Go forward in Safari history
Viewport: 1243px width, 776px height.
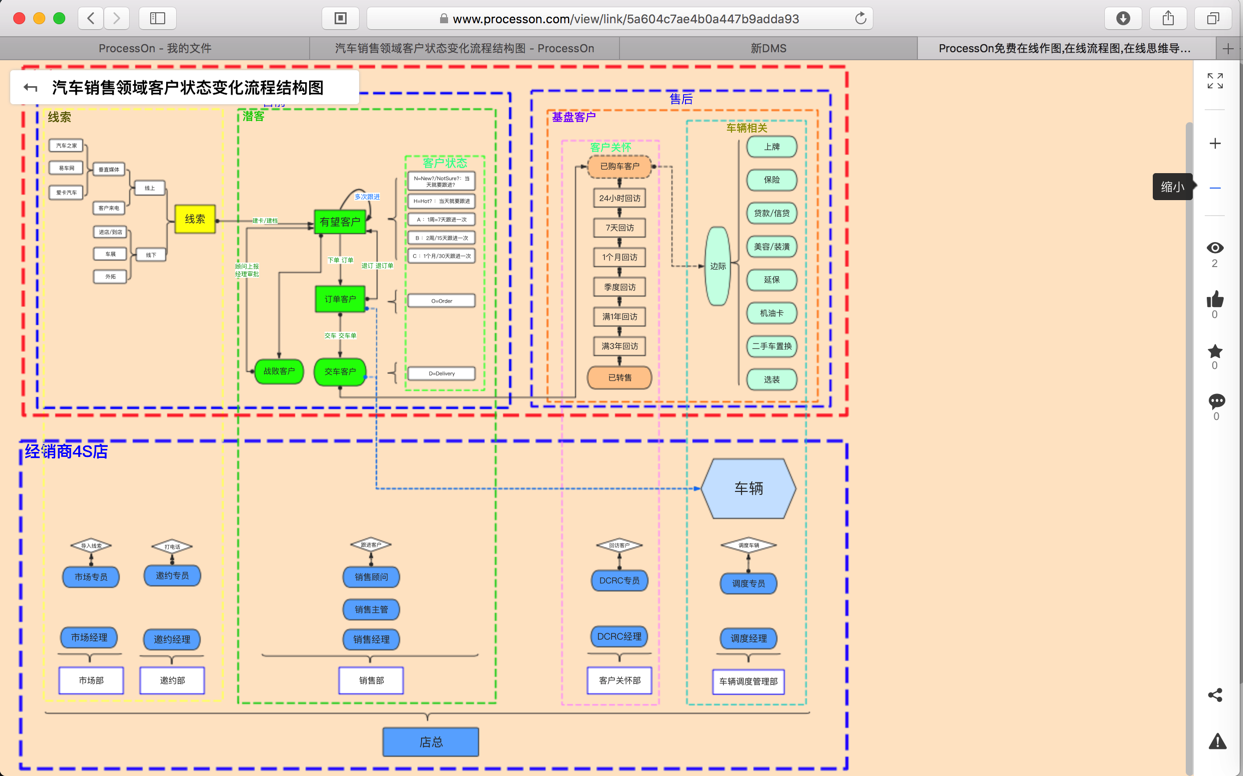pyautogui.click(x=117, y=18)
